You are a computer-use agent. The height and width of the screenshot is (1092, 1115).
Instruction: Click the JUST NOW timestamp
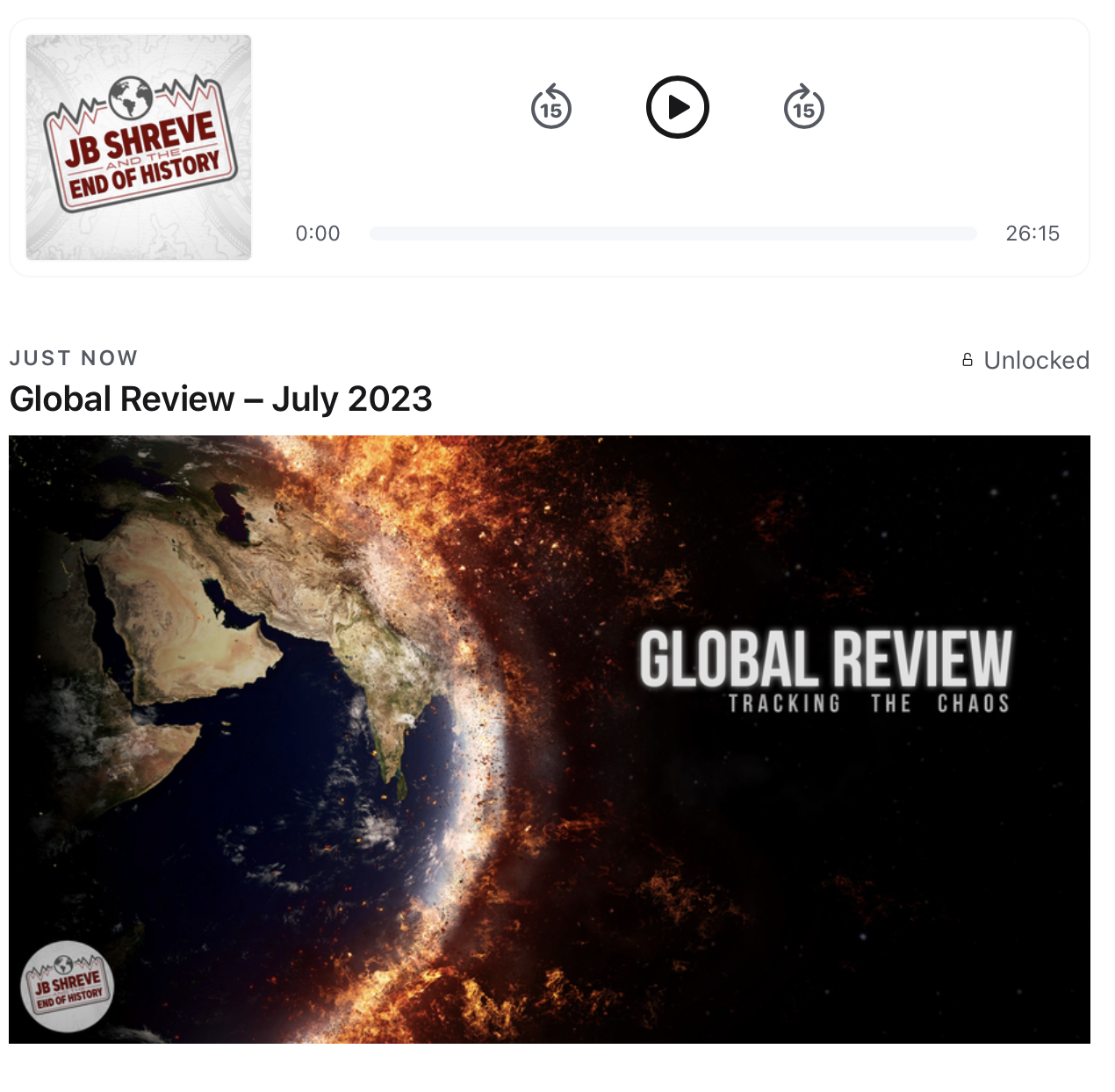[x=74, y=358]
